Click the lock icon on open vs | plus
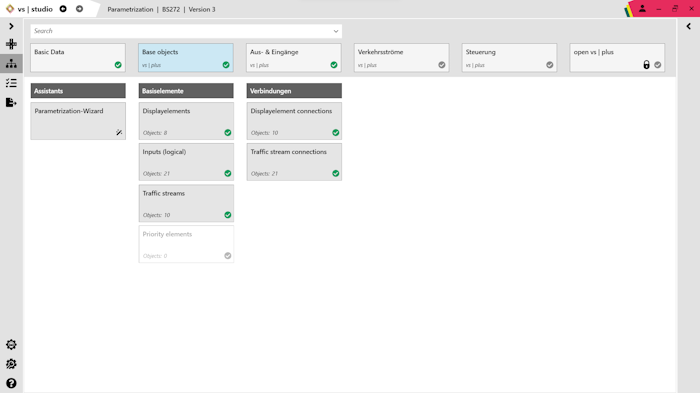The width and height of the screenshot is (700, 393). pyautogui.click(x=646, y=65)
